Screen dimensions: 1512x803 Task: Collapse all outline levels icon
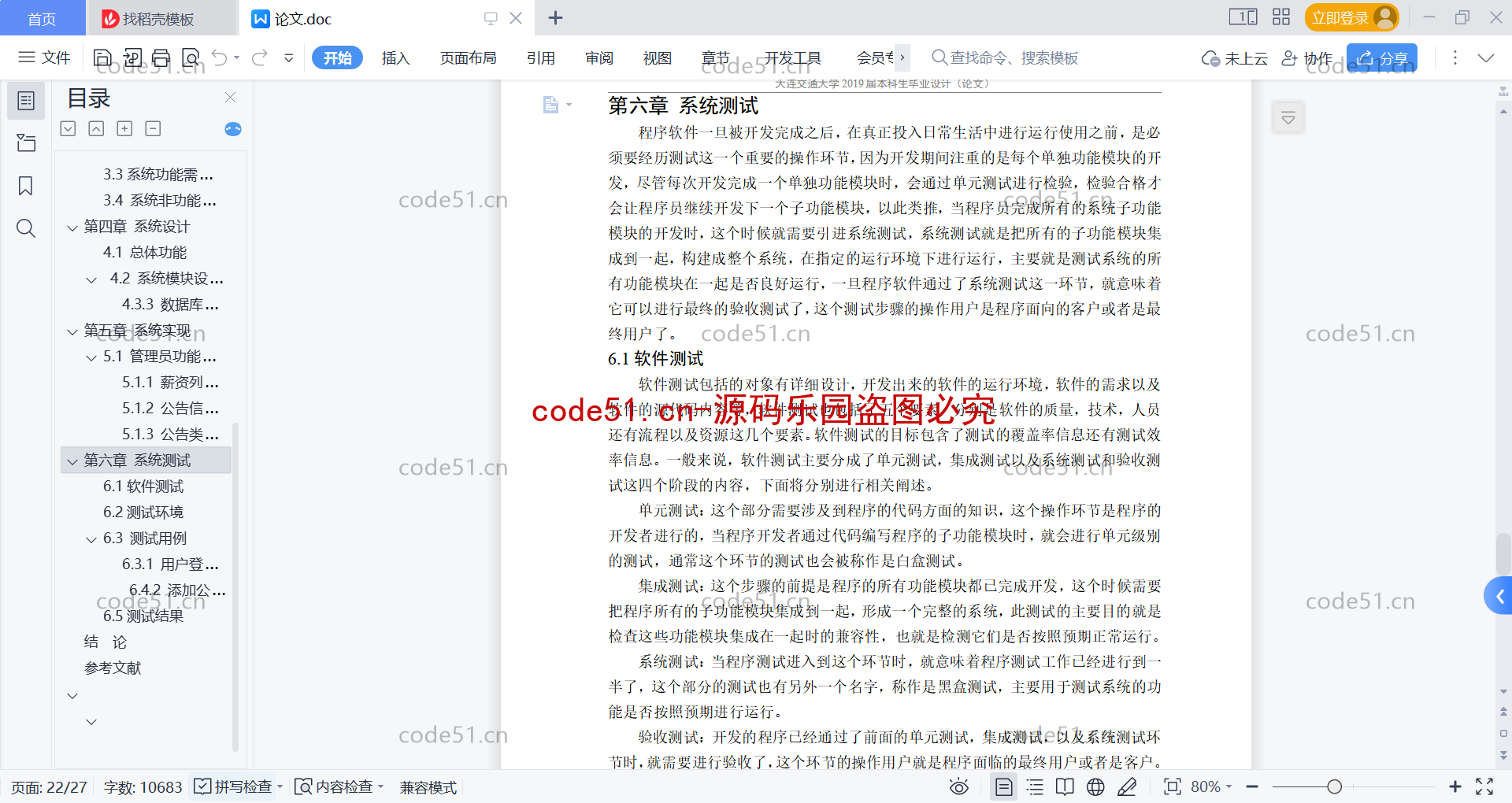click(96, 128)
